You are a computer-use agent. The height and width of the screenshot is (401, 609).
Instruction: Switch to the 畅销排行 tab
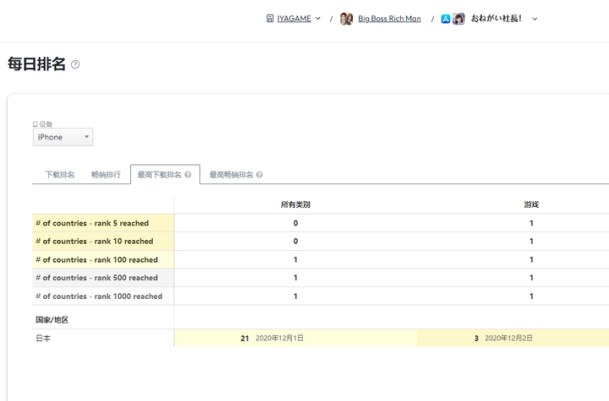pos(106,175)
